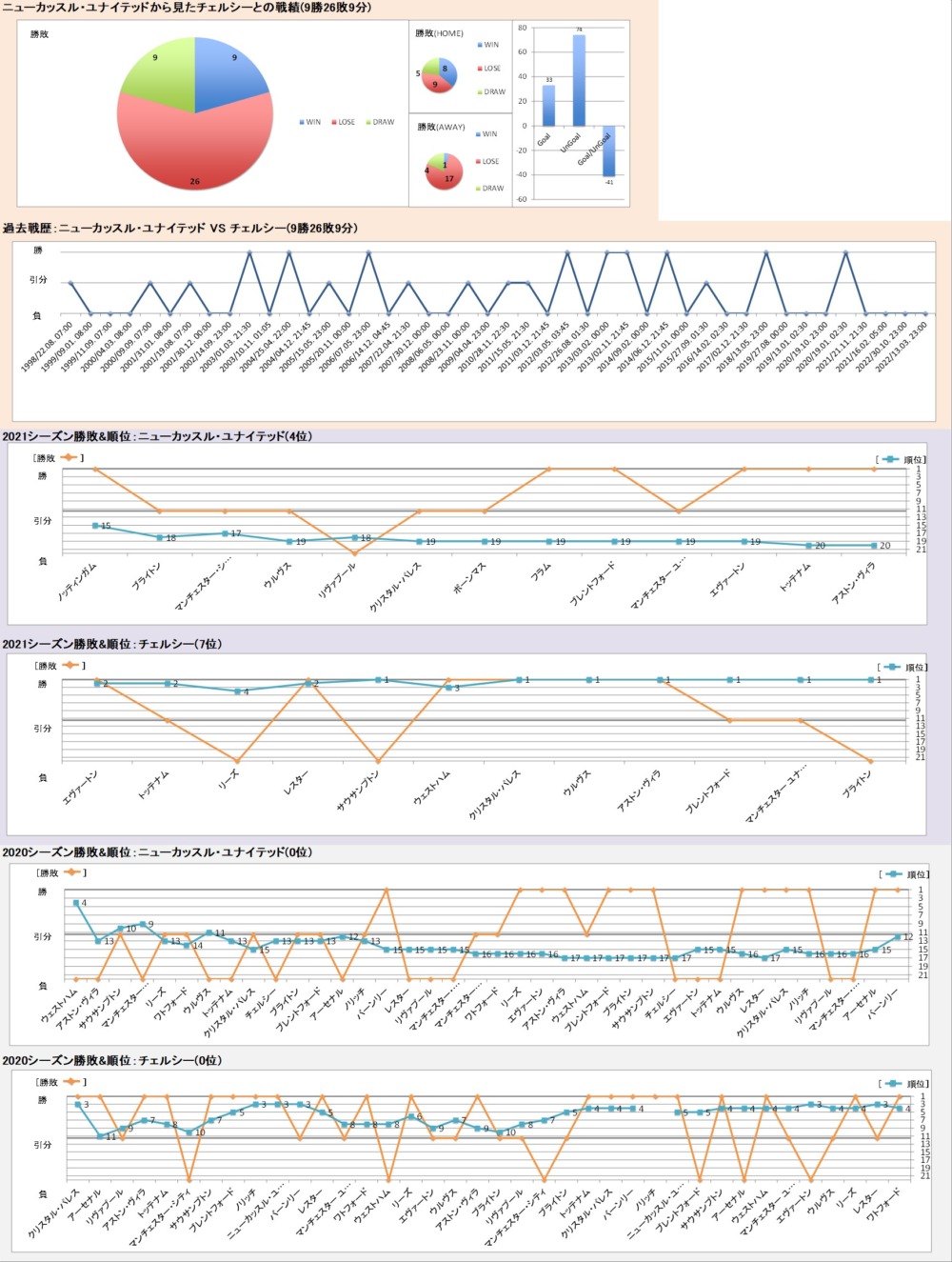This screenshot has width=952, height=1262.
Task: Click the LOSE legend entry of the AWAY pie
Action: (x=488, y=162)
